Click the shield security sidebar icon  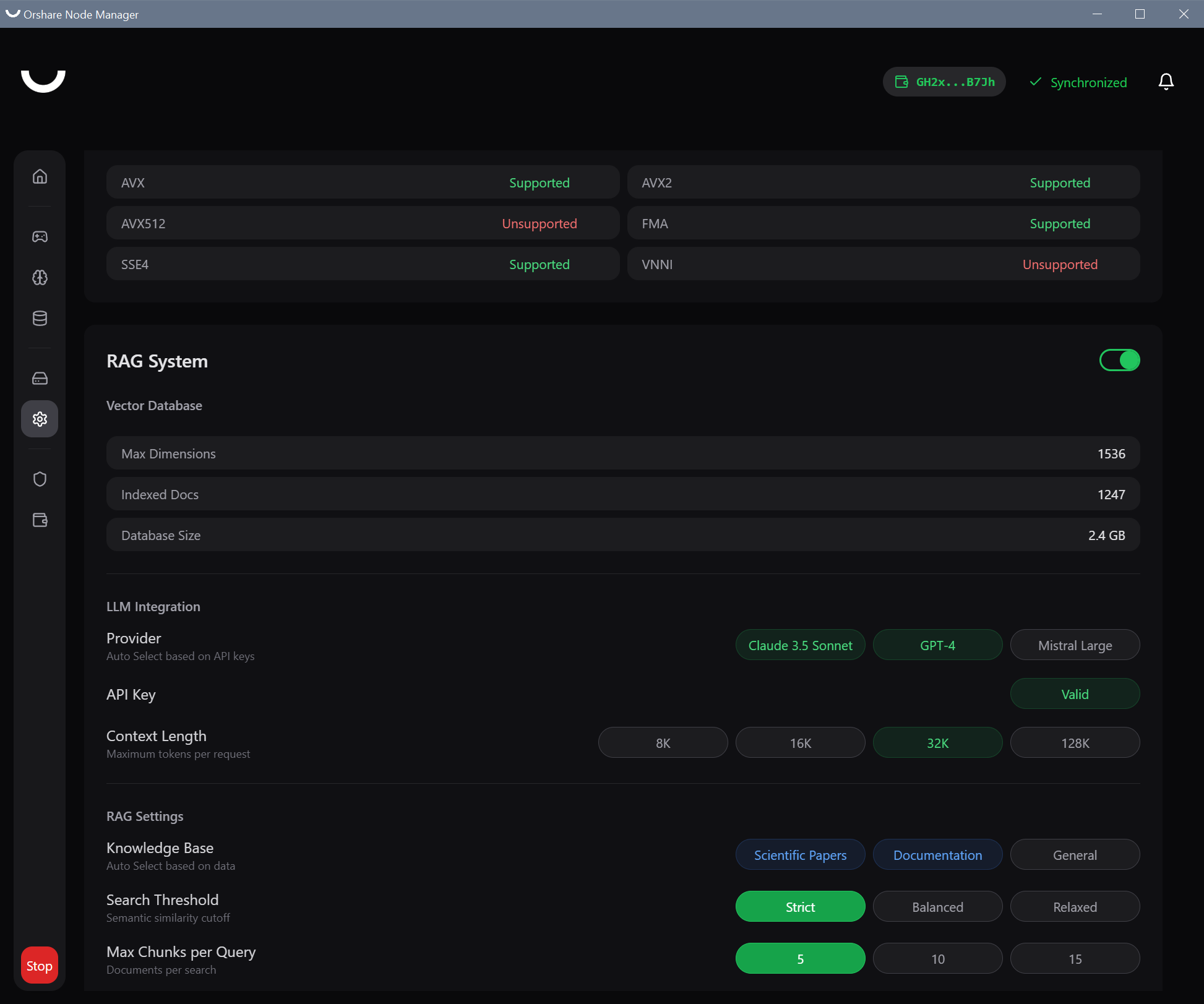point(40,479)
